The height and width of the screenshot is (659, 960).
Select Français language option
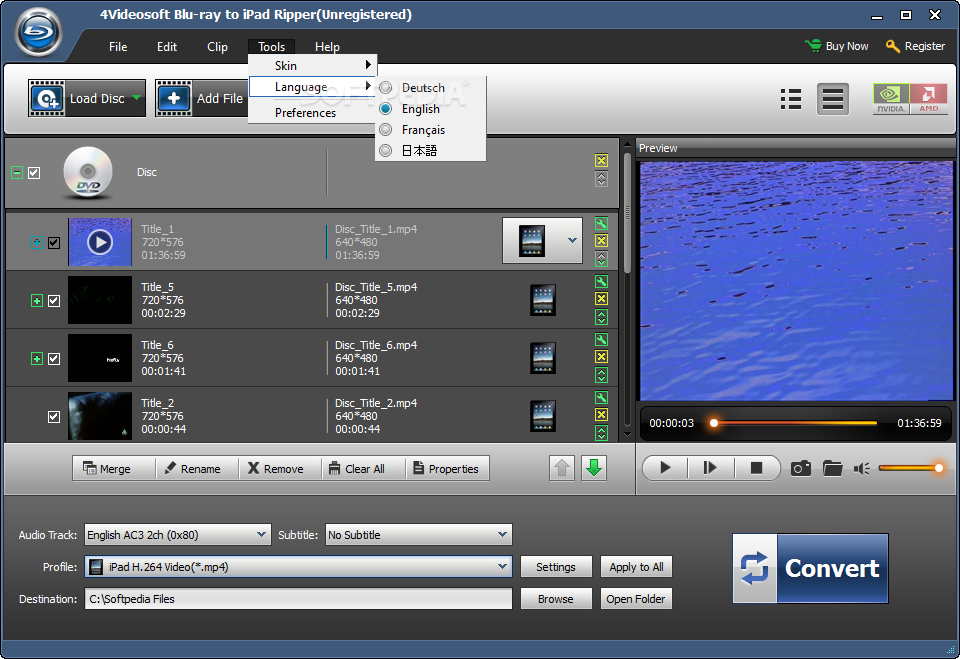(x=430, y=130)
